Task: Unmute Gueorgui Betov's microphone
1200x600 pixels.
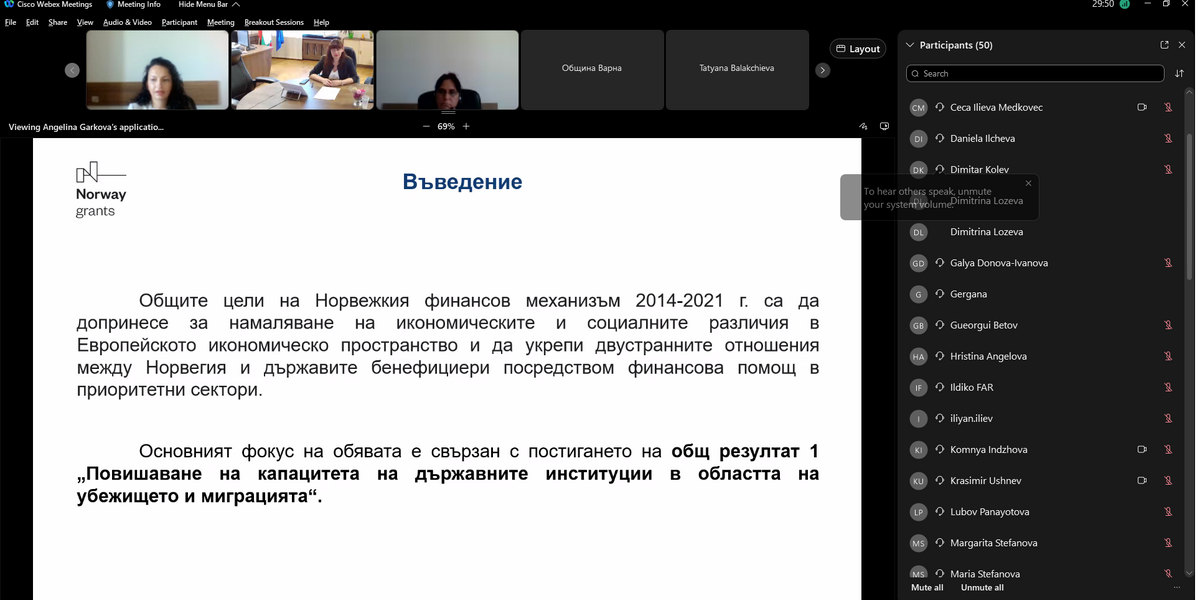Action: coord(1168,325)
